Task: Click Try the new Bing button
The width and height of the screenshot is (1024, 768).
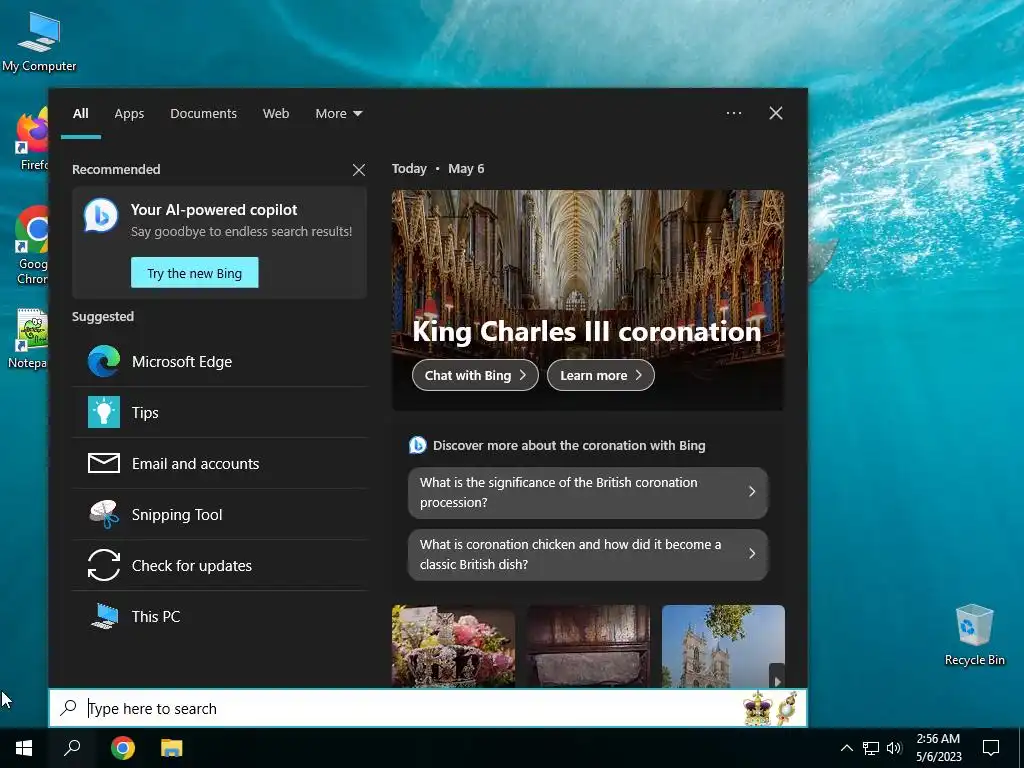Action: pyautogui.click(x=195, y=273)
